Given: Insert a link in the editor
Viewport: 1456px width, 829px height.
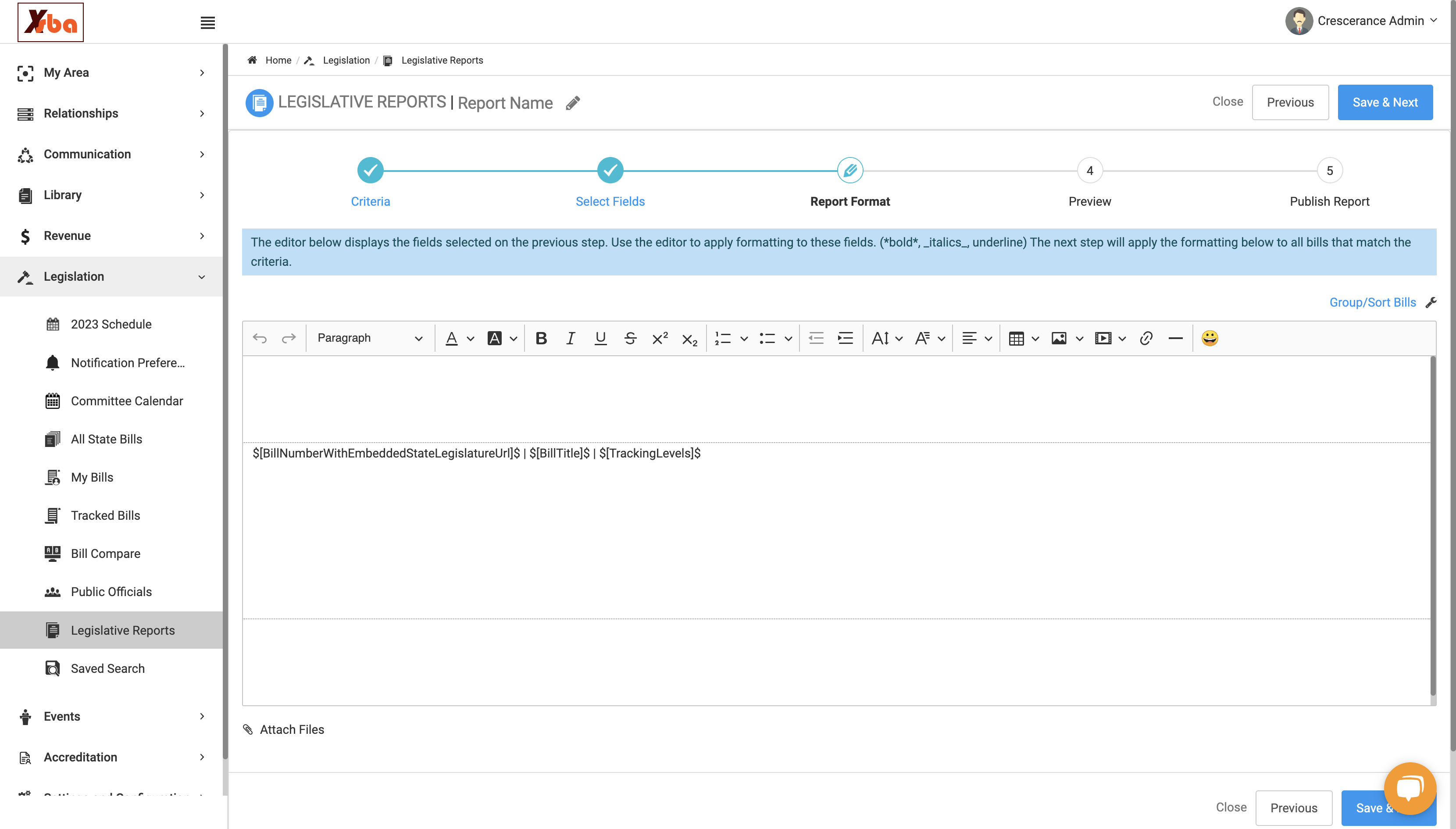Looking at the screenshot, I should (1146, 338).
